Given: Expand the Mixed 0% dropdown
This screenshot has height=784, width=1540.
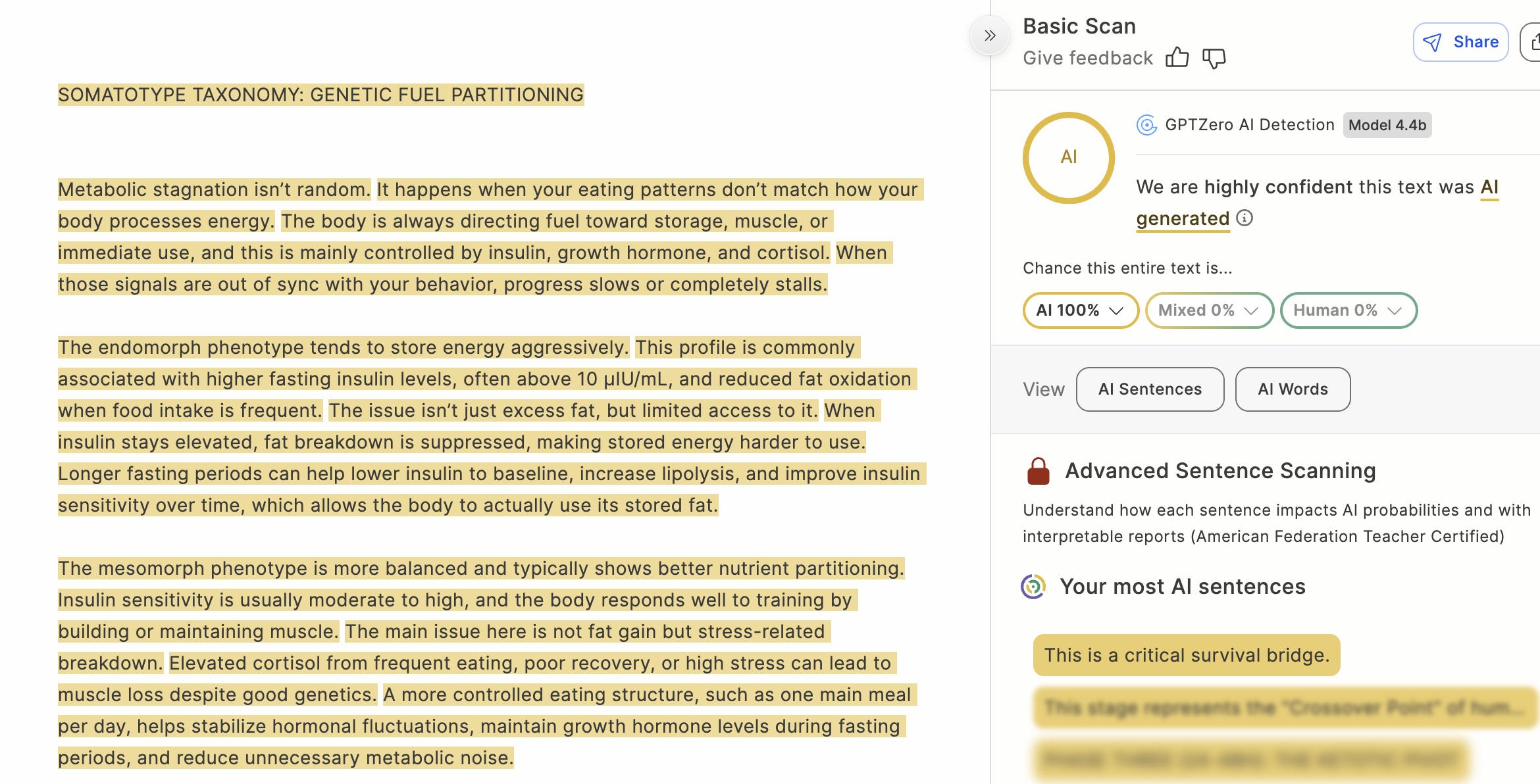Looking at the screenshot, I should pyautogui.click(x=1208, y=310).
